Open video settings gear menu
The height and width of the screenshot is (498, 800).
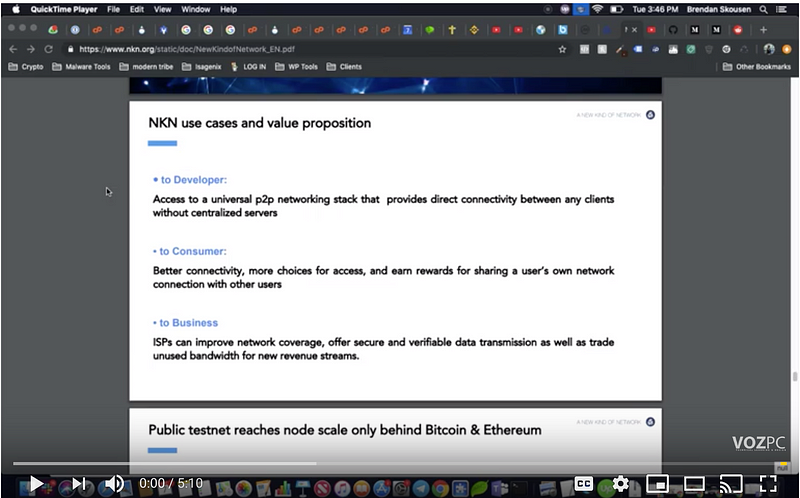point(620,483)
